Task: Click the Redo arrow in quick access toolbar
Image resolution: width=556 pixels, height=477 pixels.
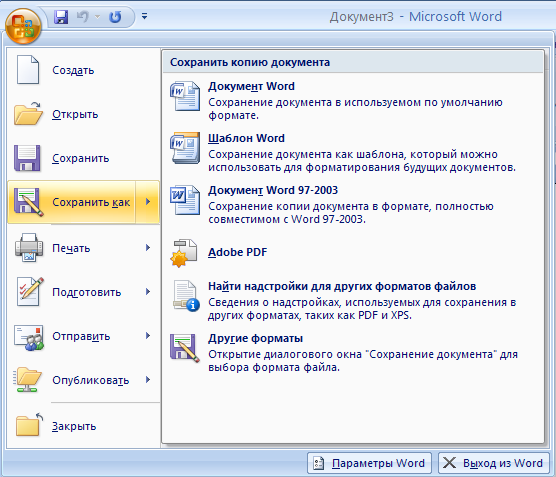Action: [x=115, y=17]
